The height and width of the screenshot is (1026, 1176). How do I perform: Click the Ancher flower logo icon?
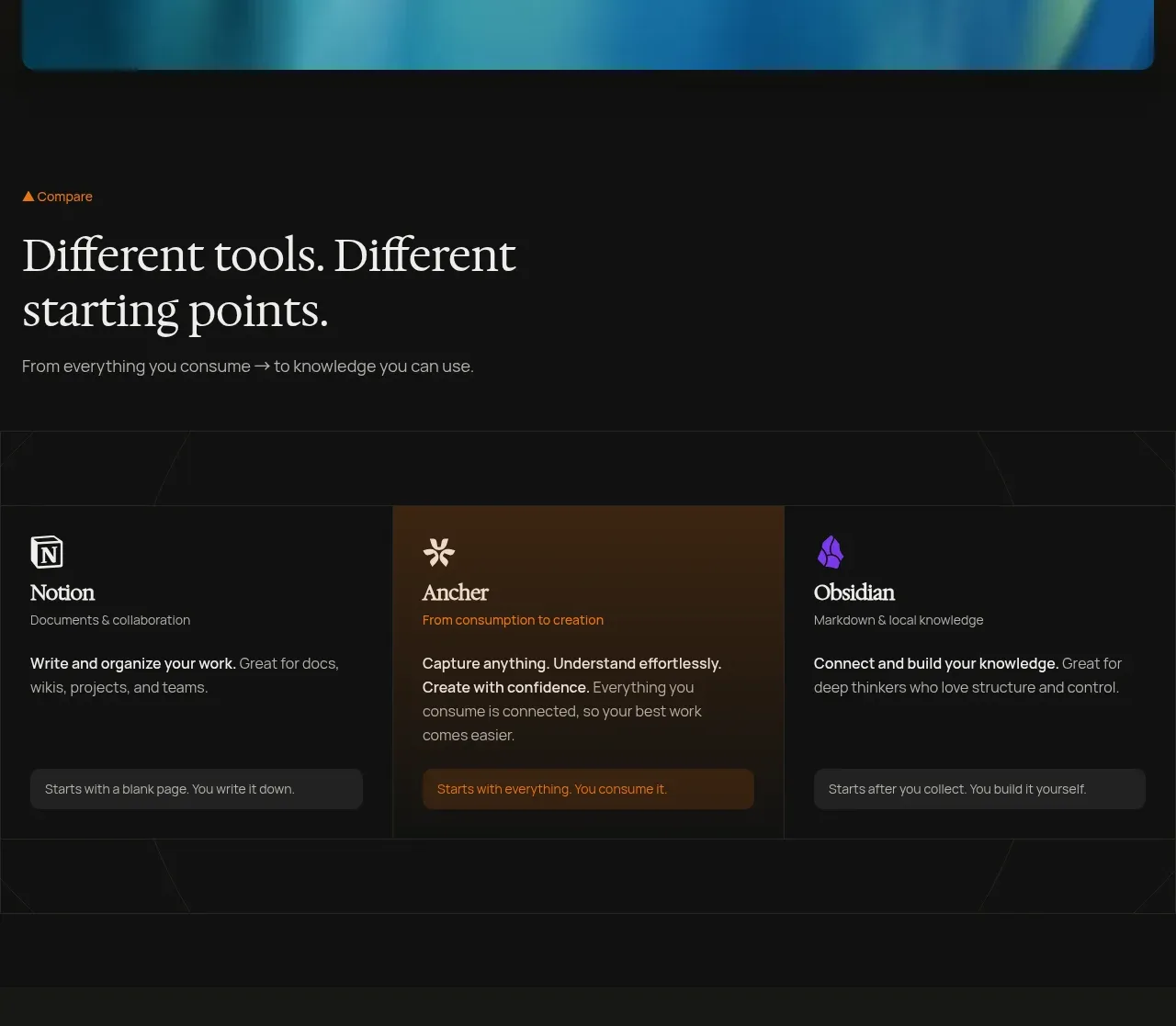[438, 552]
